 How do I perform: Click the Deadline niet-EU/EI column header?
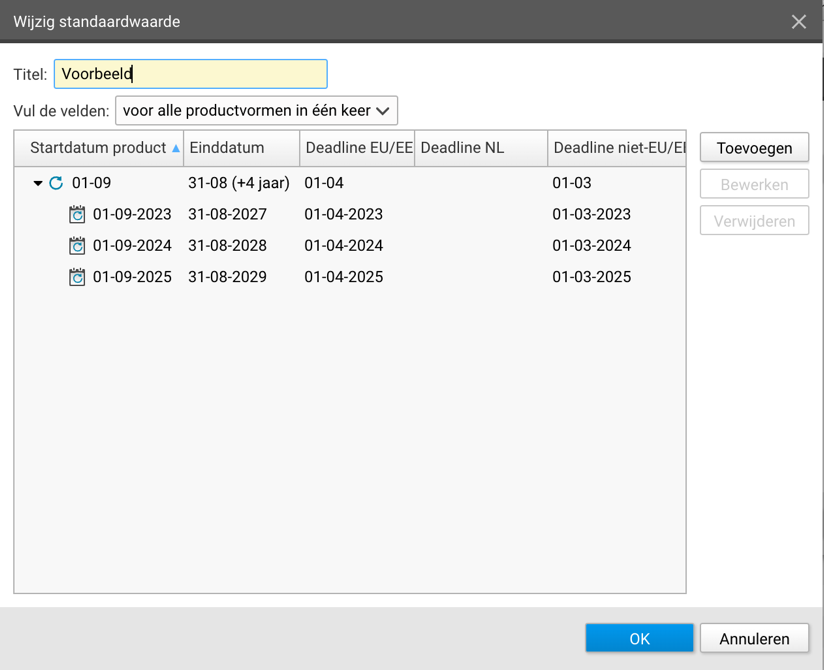point(617,148)
